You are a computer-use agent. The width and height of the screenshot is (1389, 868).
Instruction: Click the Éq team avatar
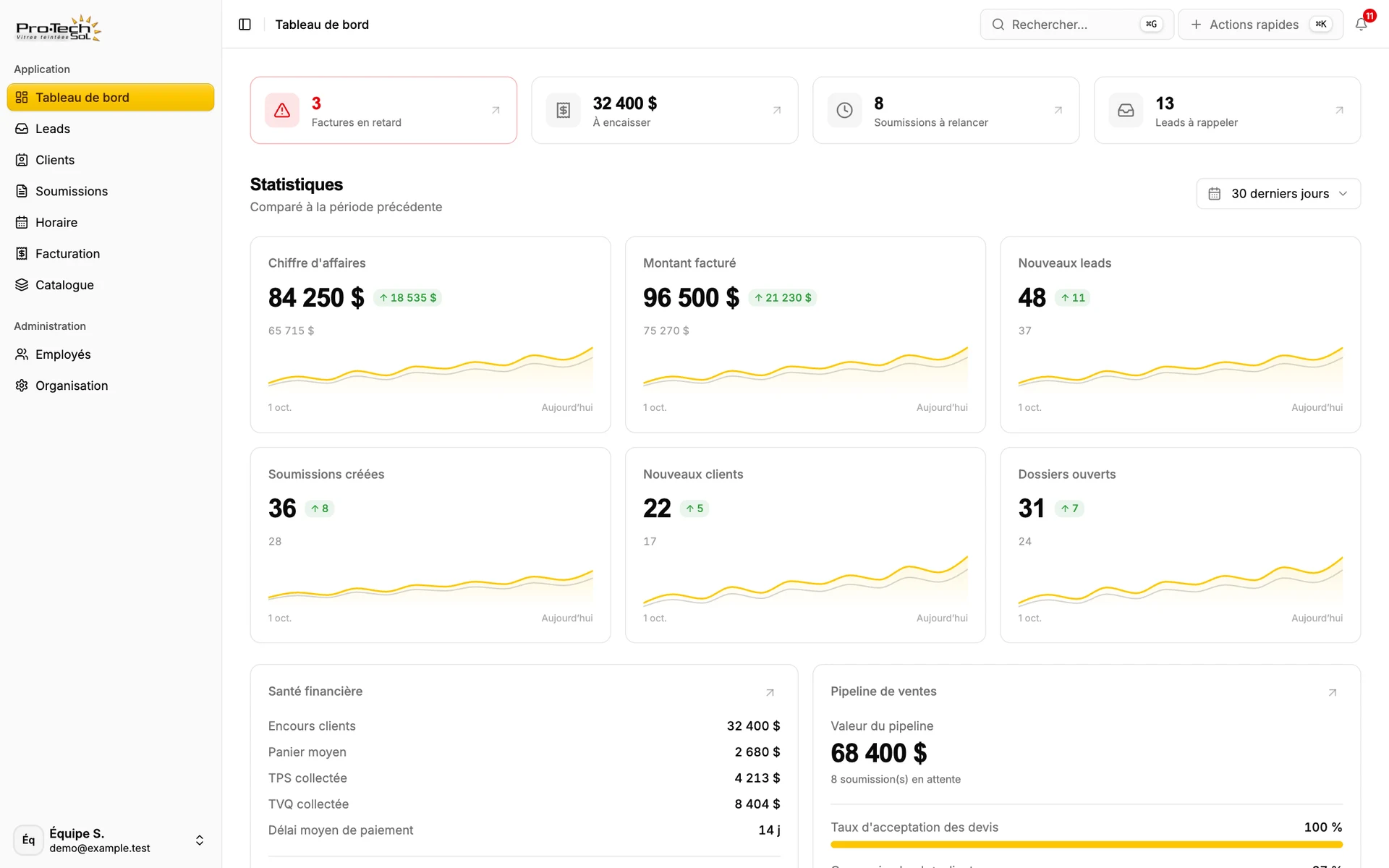(x=28, y=840)
